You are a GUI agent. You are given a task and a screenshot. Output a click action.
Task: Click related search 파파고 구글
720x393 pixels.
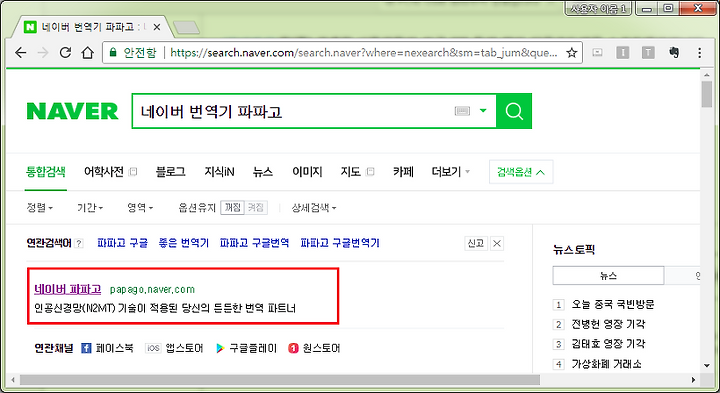(123, 243)
